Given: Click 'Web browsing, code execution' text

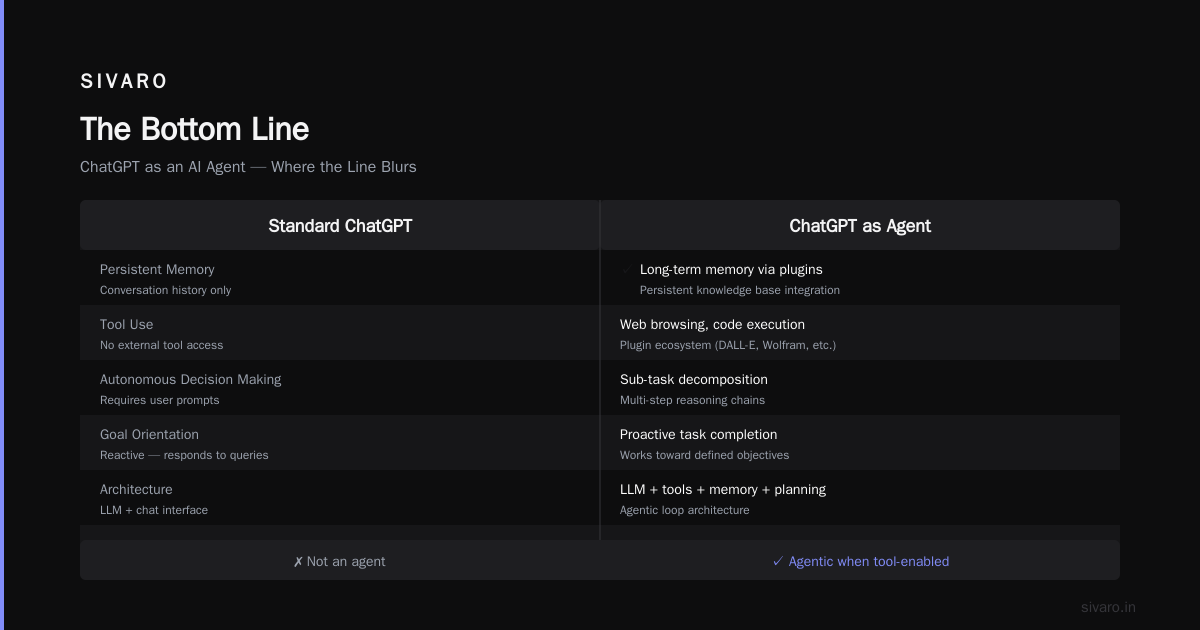Looking at the screenshot, I should 712,325.
